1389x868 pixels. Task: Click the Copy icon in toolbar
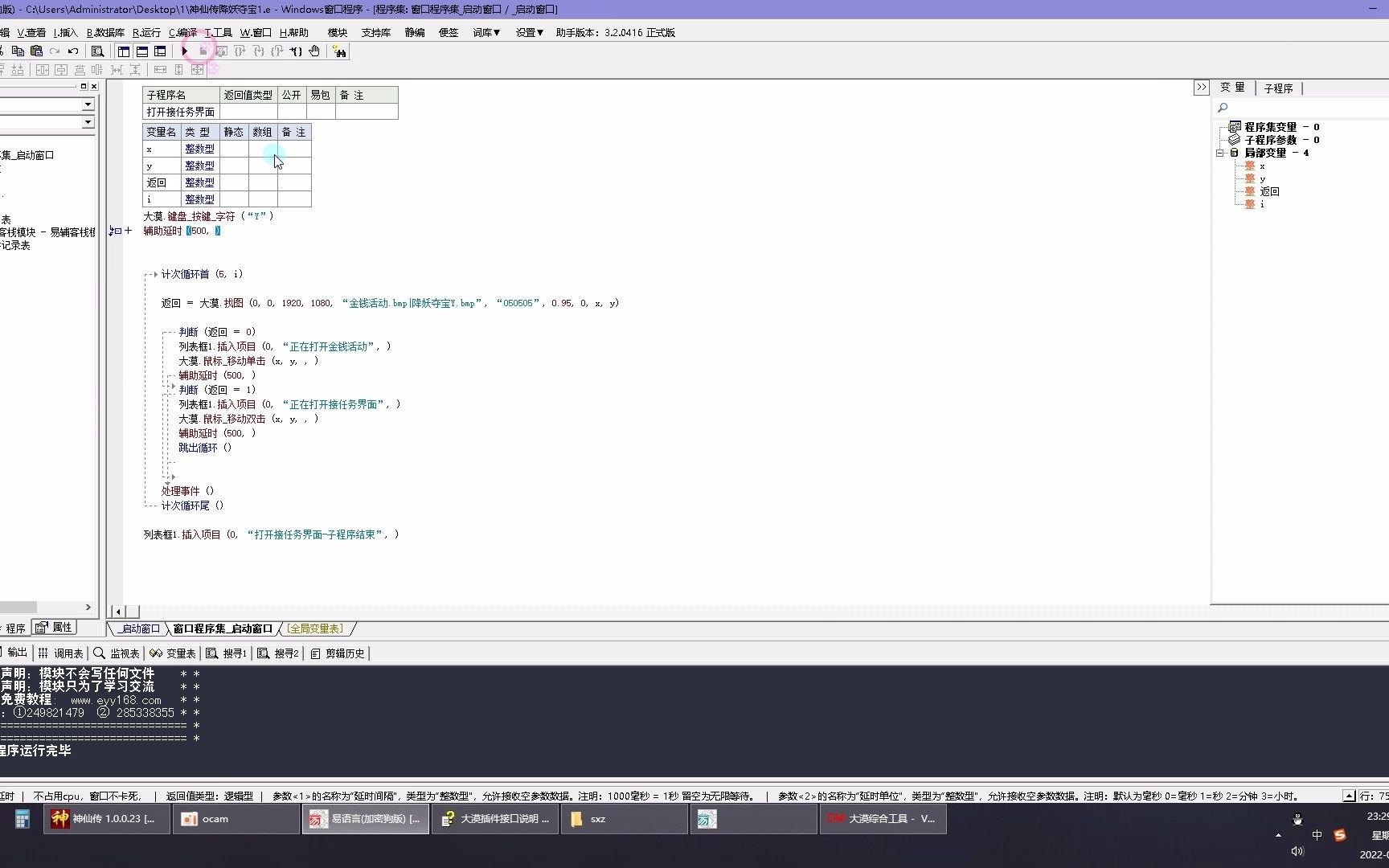click(x=18, y=51)
